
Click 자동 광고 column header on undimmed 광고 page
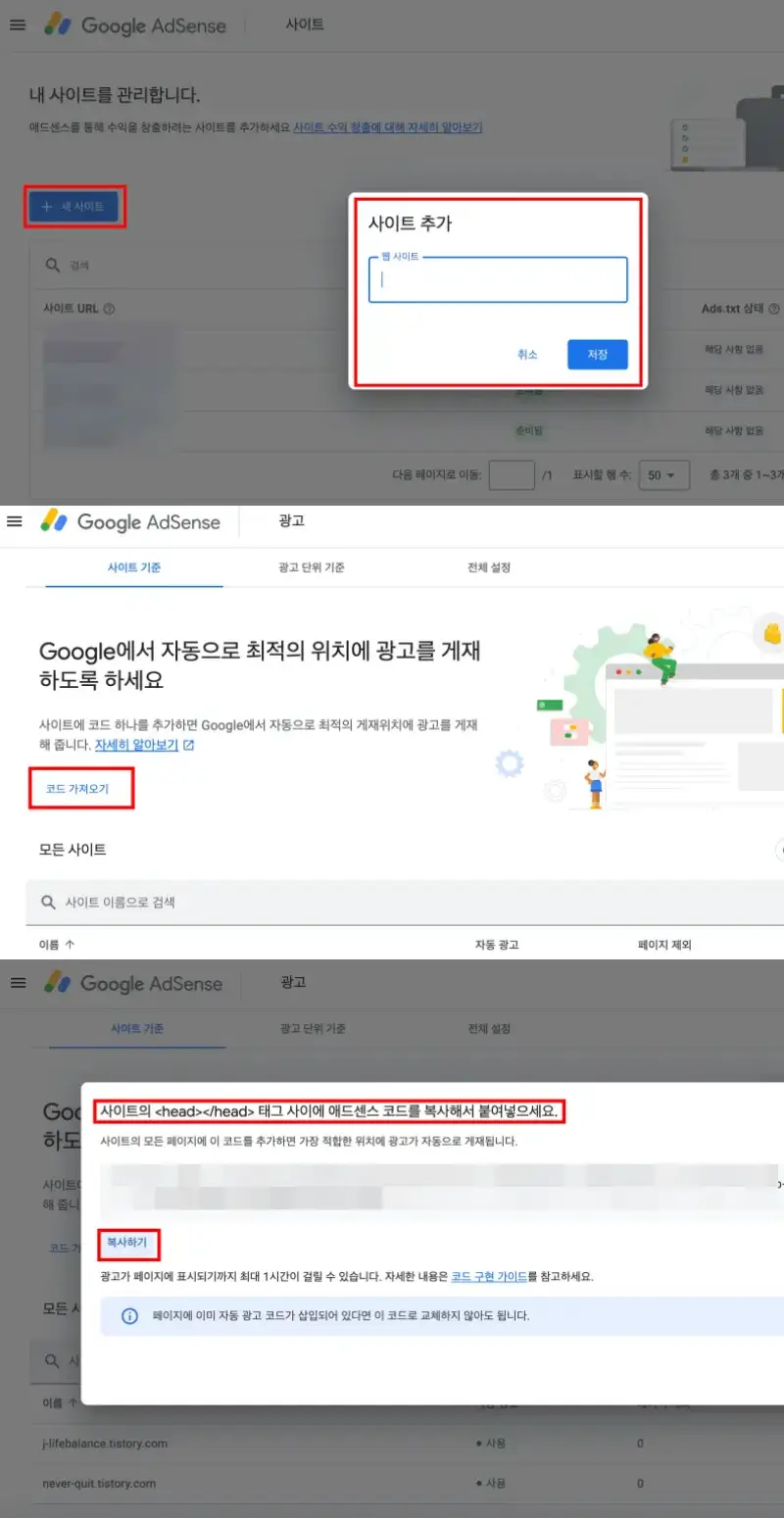click(496, 944)
